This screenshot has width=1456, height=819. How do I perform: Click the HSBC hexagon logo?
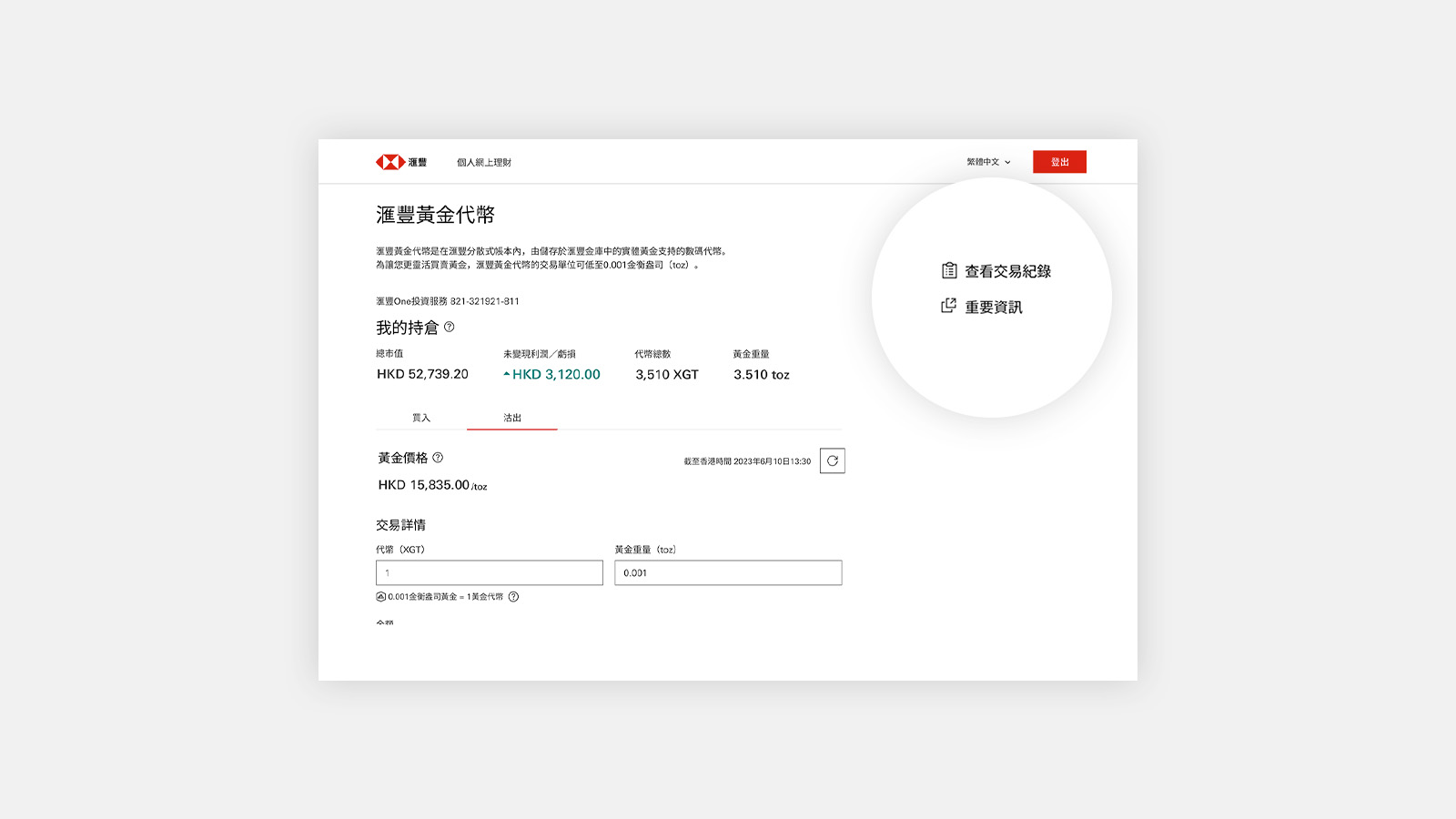tap(389, 162)
